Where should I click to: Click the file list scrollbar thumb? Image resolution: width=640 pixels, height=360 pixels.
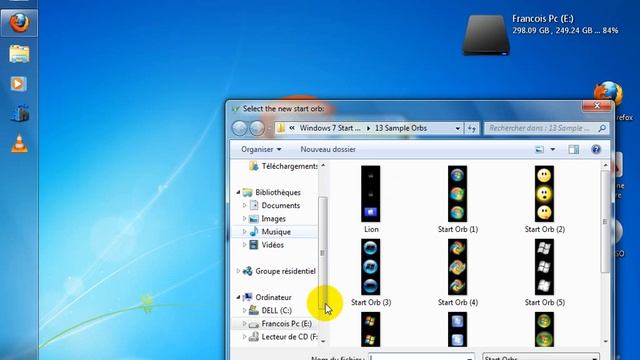point(605,222)
